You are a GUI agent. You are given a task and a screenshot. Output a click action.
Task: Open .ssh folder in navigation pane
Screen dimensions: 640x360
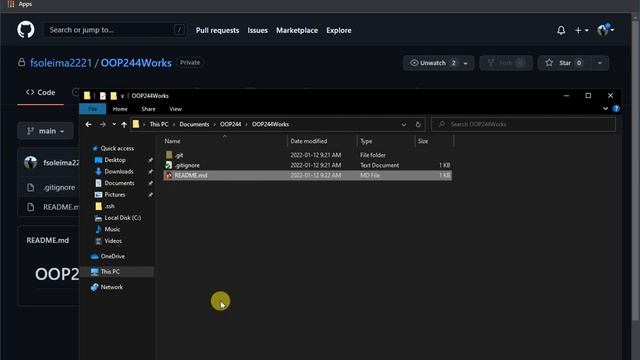(109, 206)
